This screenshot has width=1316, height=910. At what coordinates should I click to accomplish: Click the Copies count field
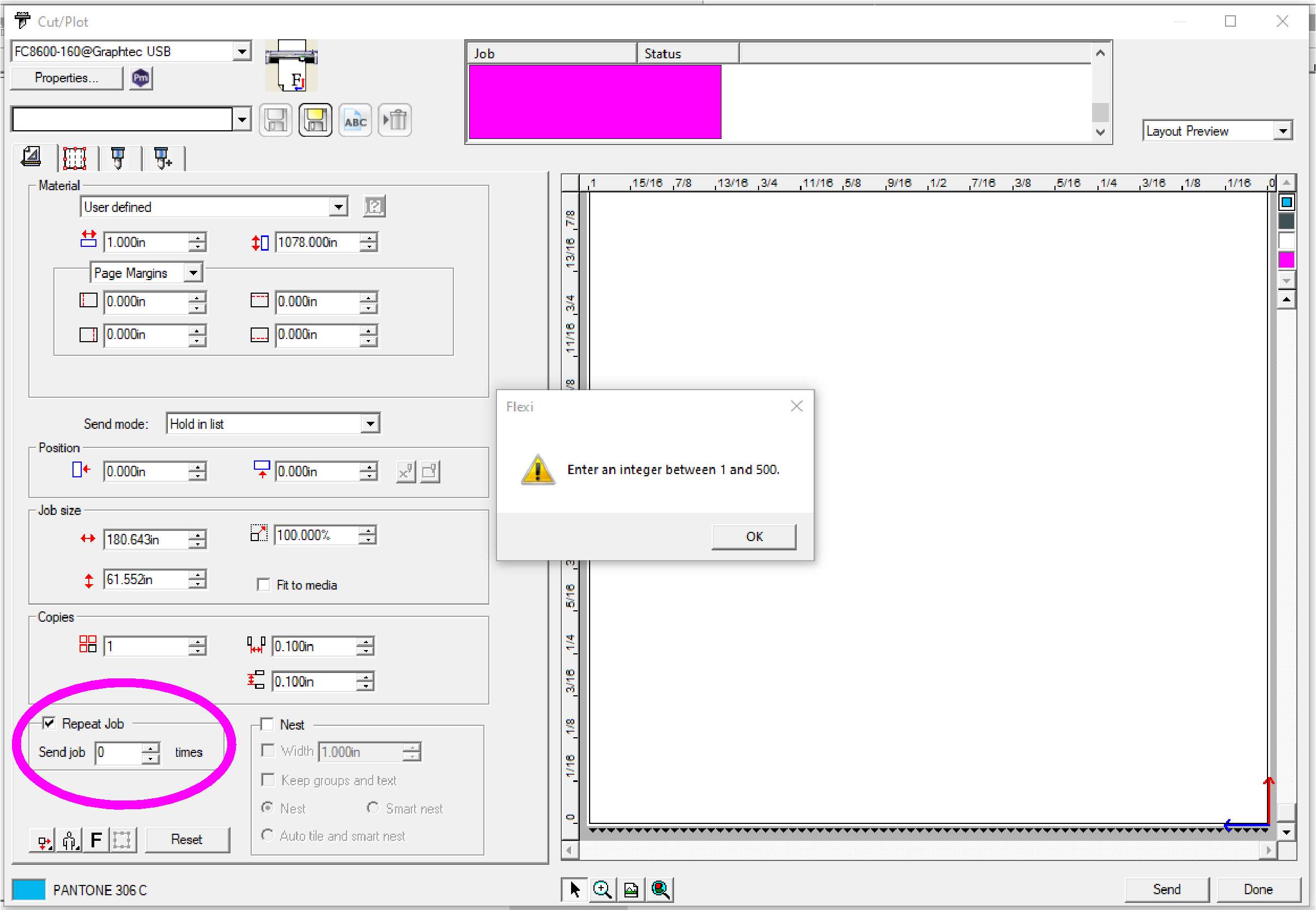point(146,647)
